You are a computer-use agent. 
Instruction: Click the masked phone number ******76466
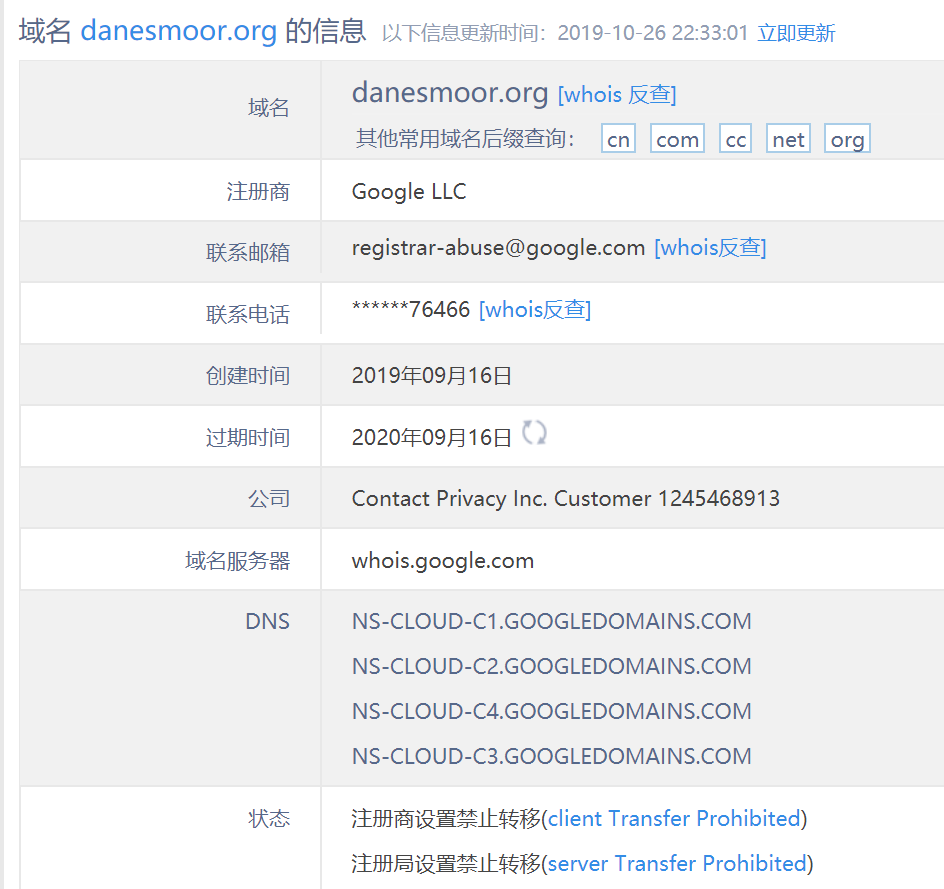411,309
